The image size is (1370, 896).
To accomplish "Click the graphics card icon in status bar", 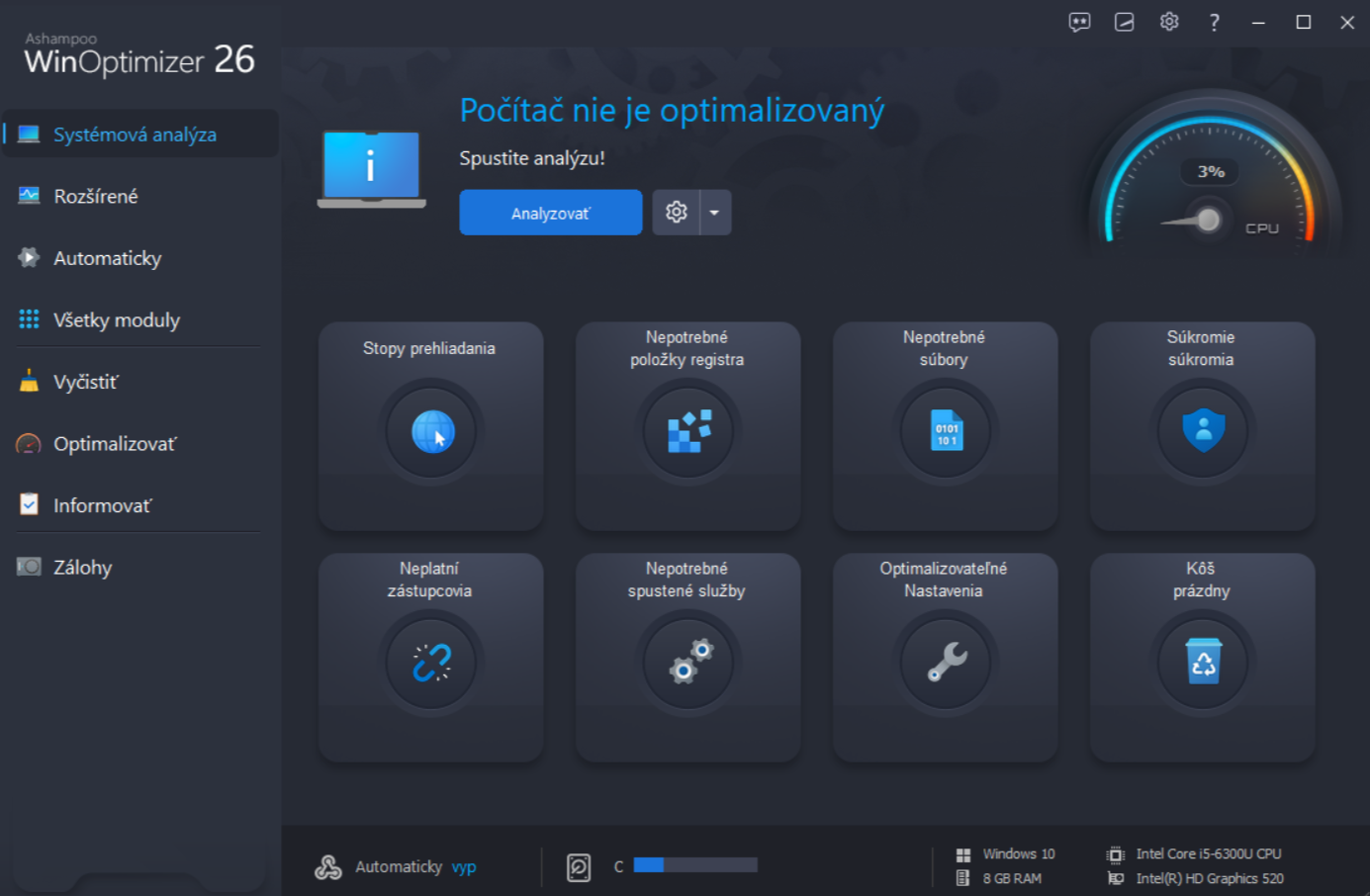I will click(1116, 878).
